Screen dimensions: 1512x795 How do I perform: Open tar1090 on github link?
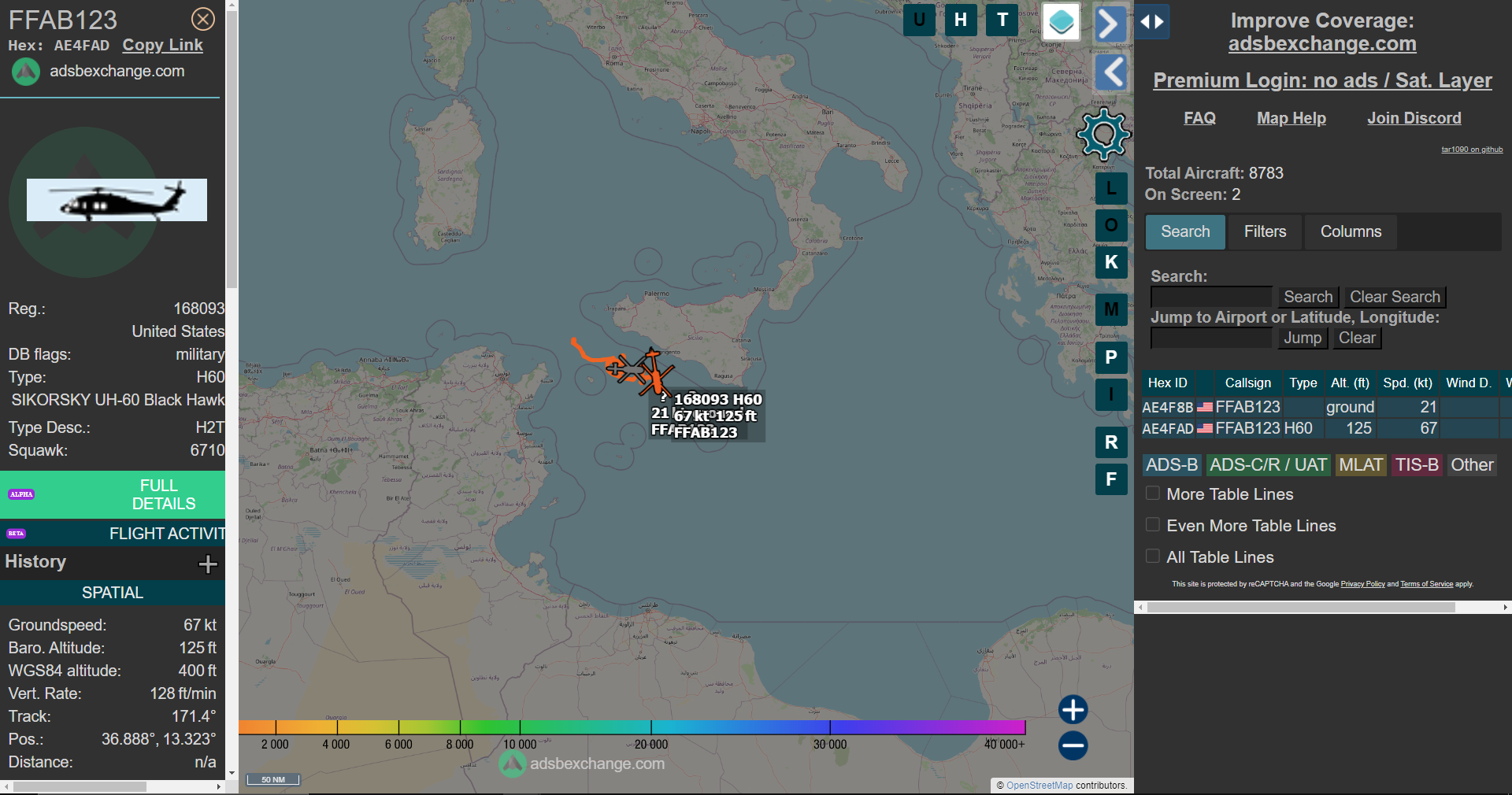(1472, 150)
